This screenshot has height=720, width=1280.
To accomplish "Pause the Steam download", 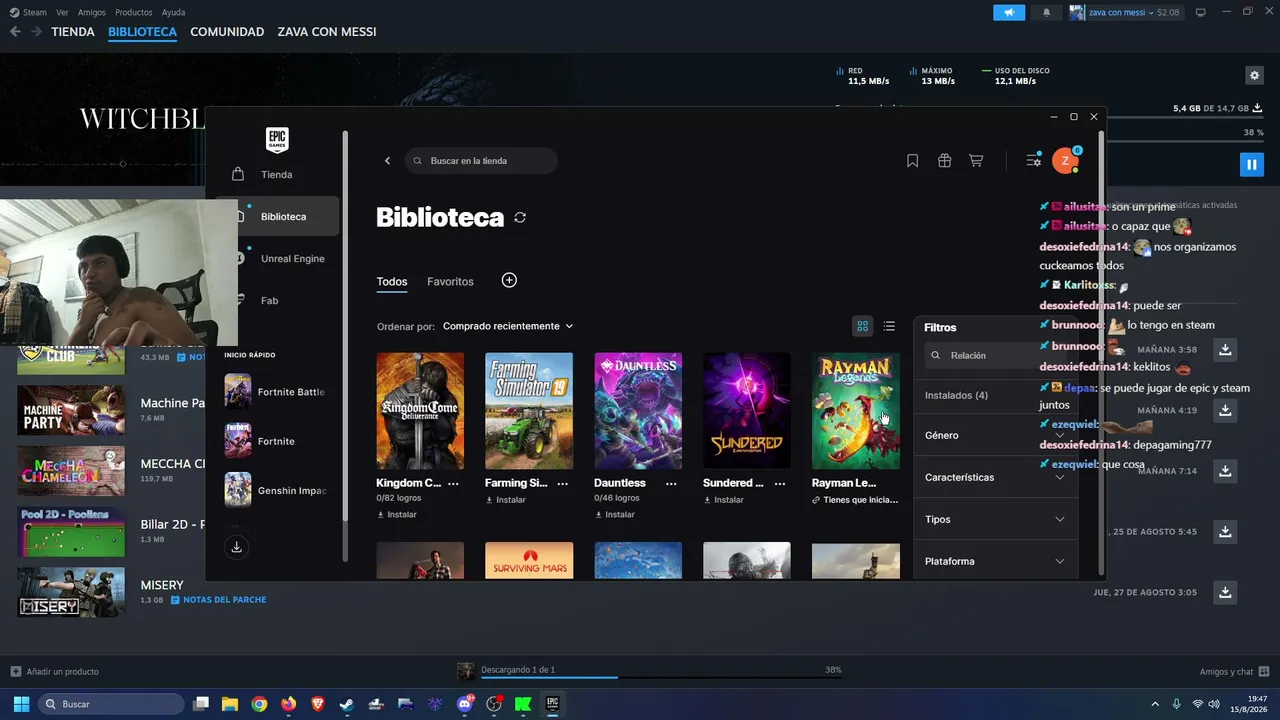I will click(x=1252, y=164).
